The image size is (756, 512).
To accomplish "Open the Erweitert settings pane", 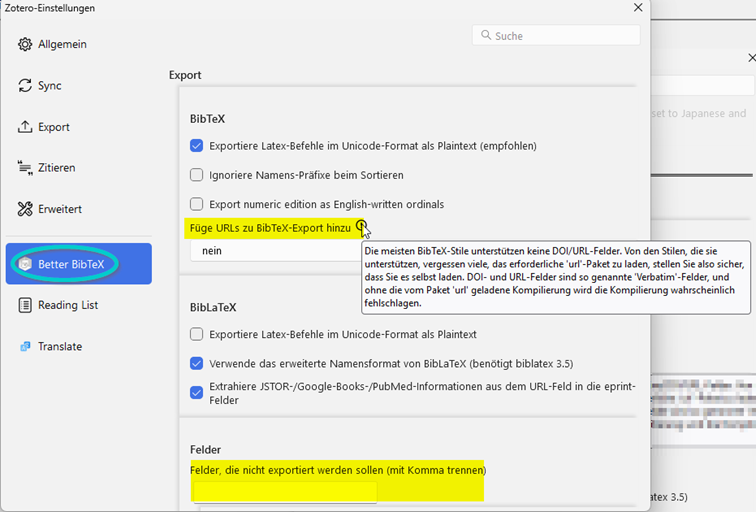I will click(x=79, y=209).
